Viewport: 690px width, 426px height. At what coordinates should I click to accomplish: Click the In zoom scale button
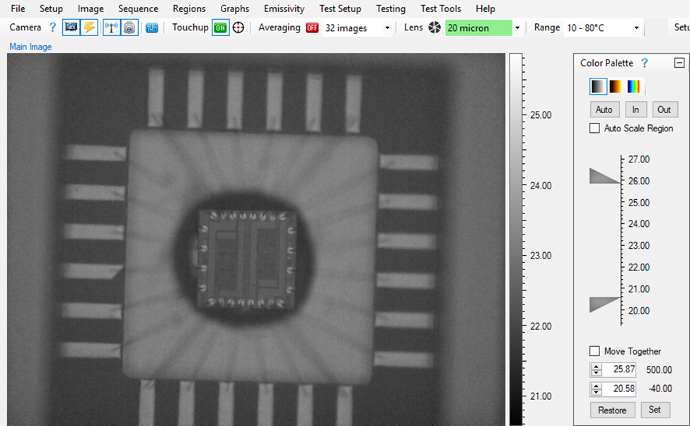[635, 110]
